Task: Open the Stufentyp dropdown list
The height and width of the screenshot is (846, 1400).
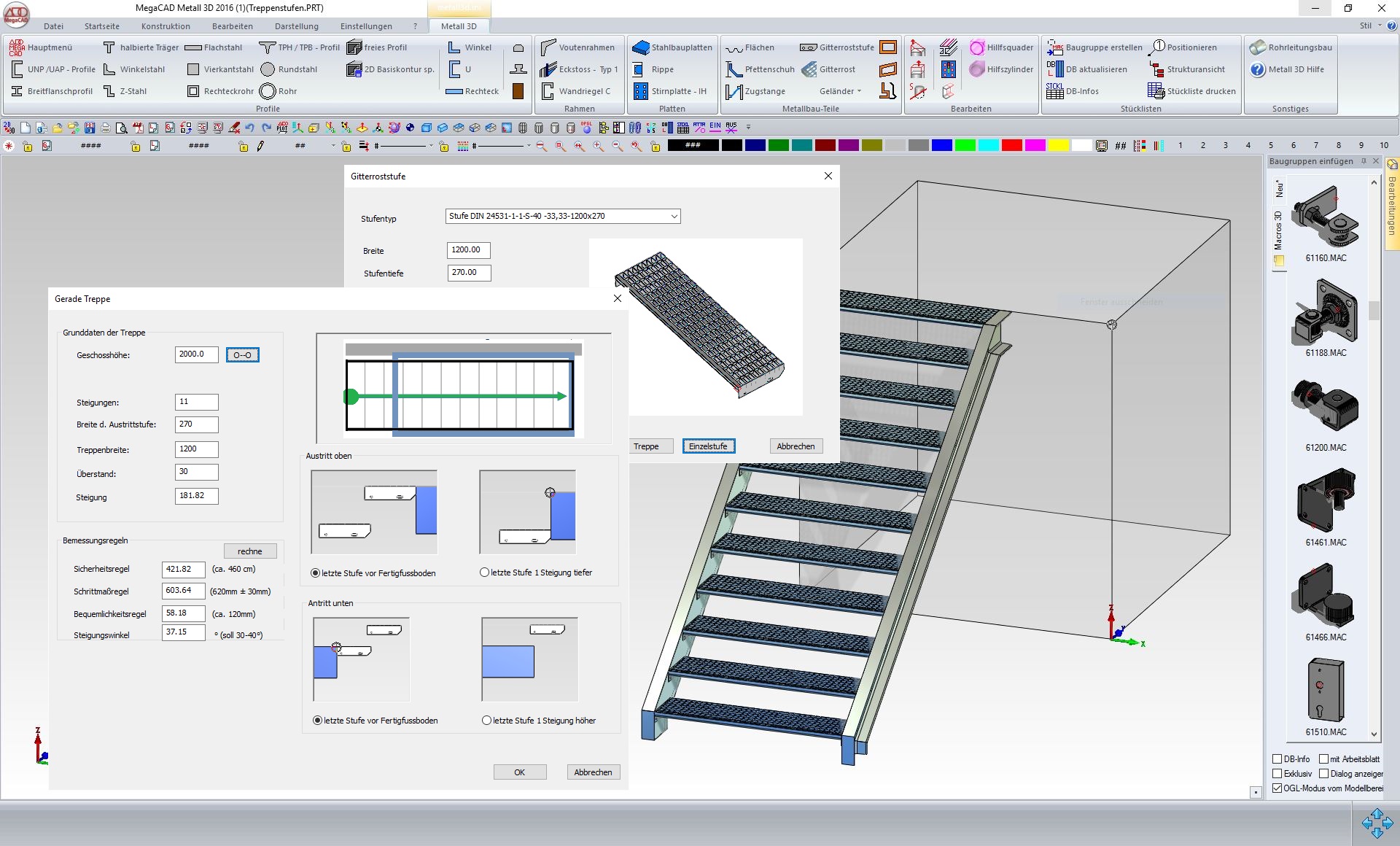Action: tap(563, 216)
